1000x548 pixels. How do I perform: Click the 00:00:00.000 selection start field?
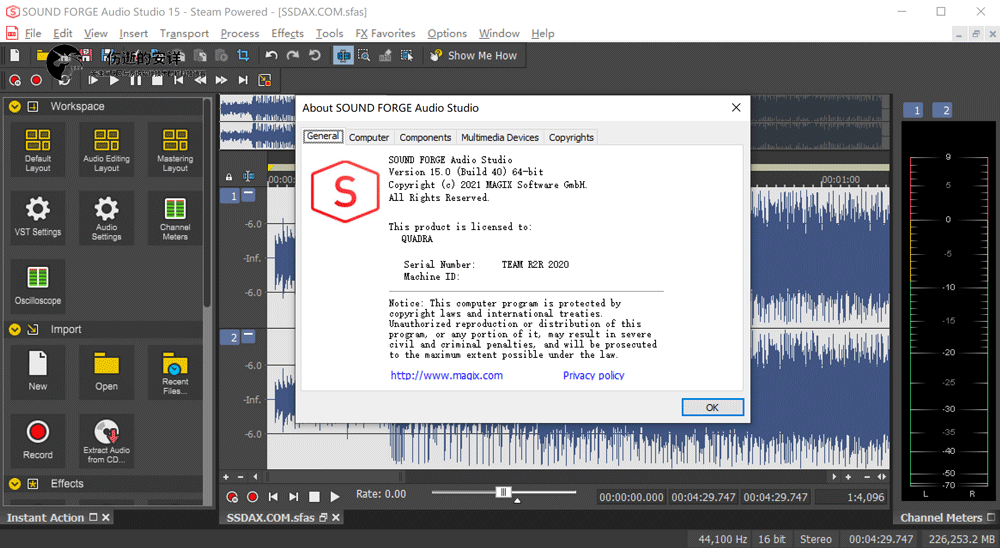coord(631,497)
